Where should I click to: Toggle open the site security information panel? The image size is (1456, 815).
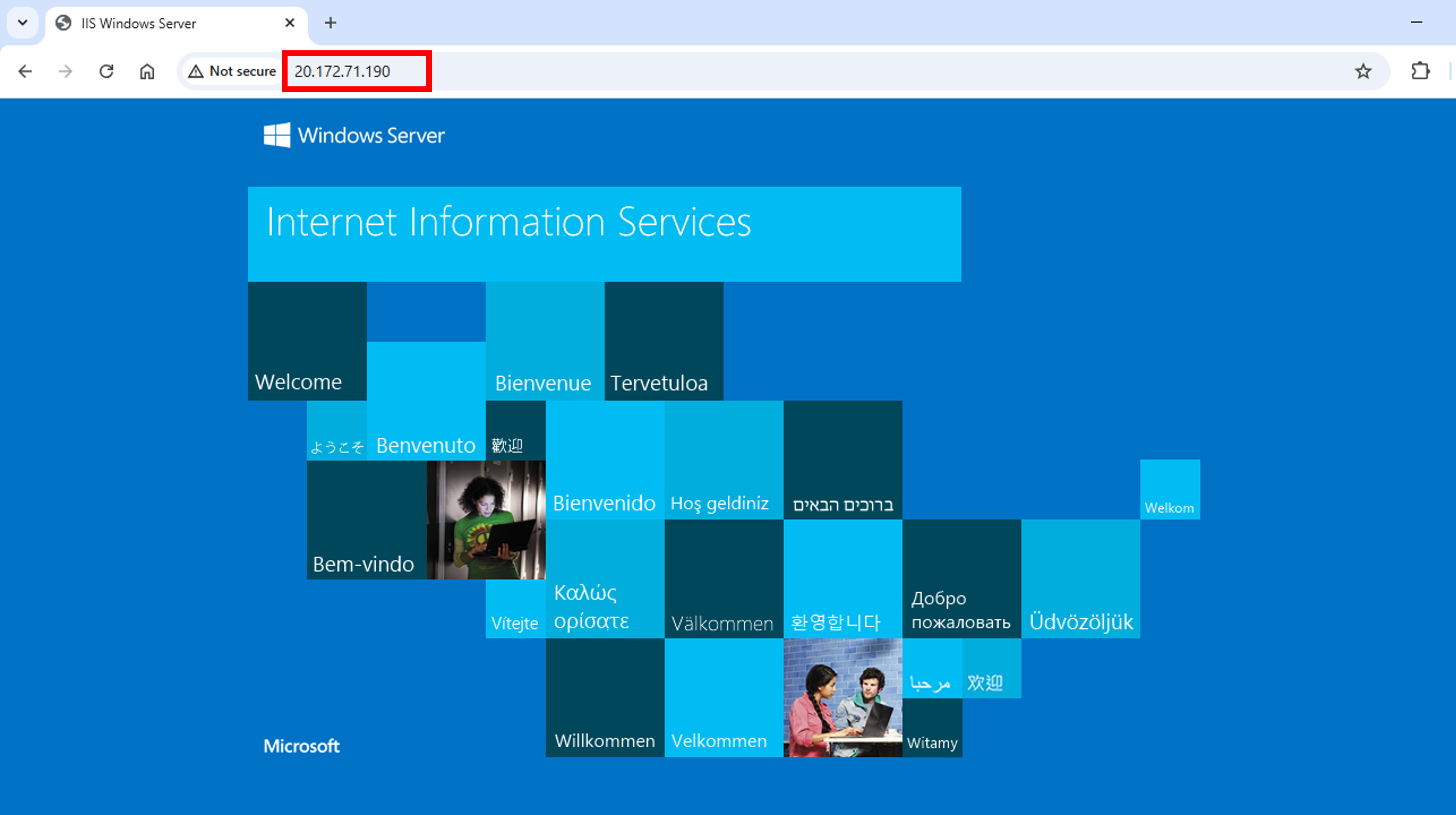coord(232,71)
